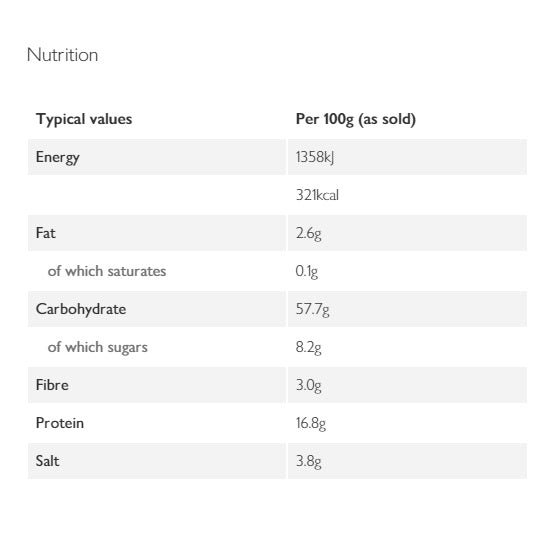Click the Carbohydrate row label
Image resolution: width=560 pixels, height=560 pixels.
[x=81, y=309]
